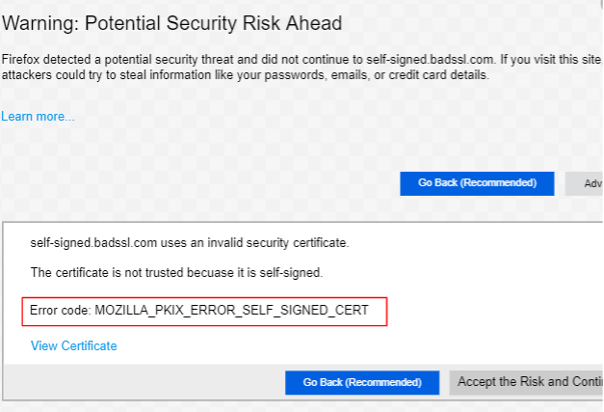Click the invalid security certificate sentence
604x412 pixels.
[190, 242]
